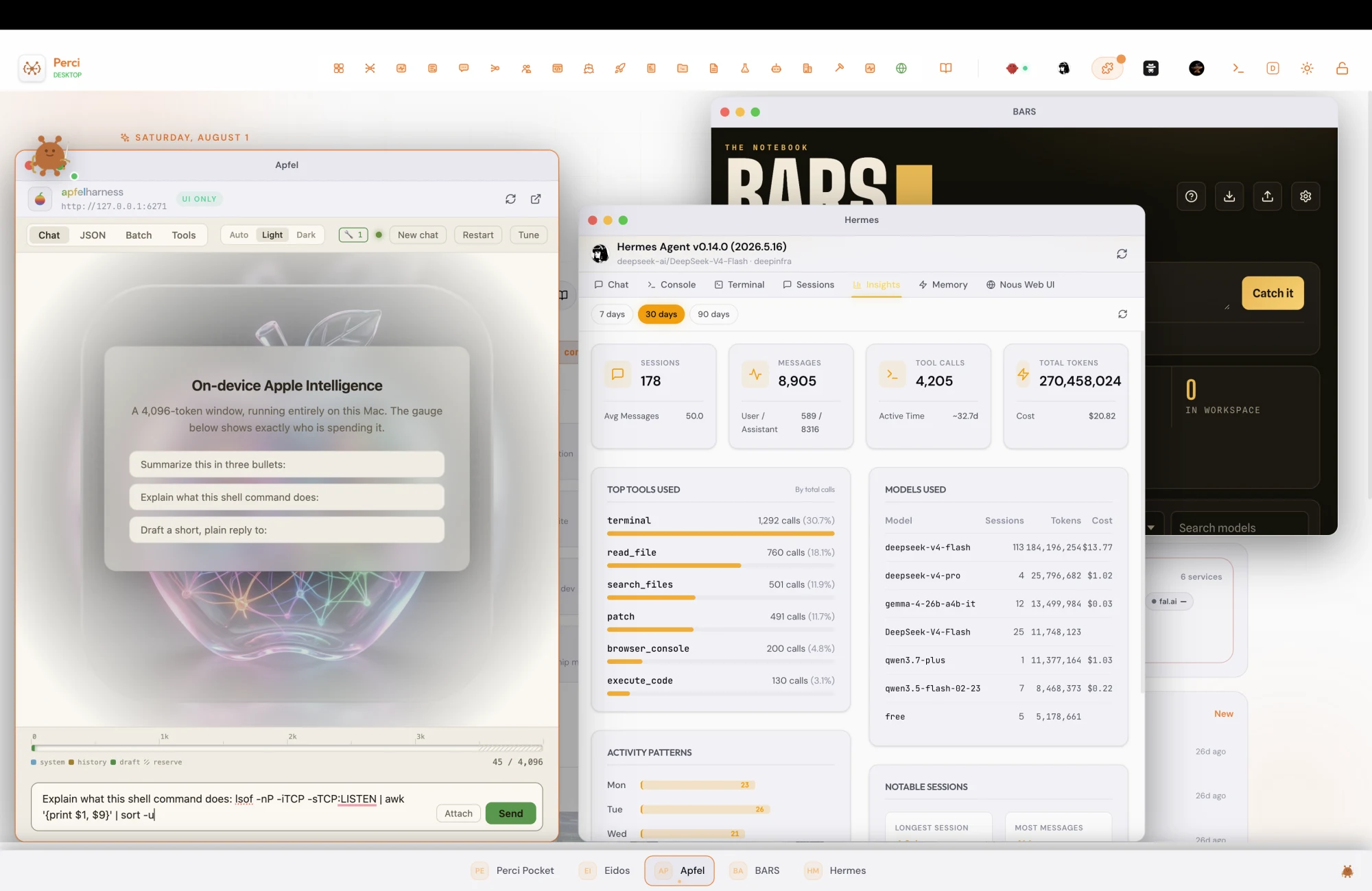
Task: Select the 7 days range in Hermes
Action: [x=612, y=314]
